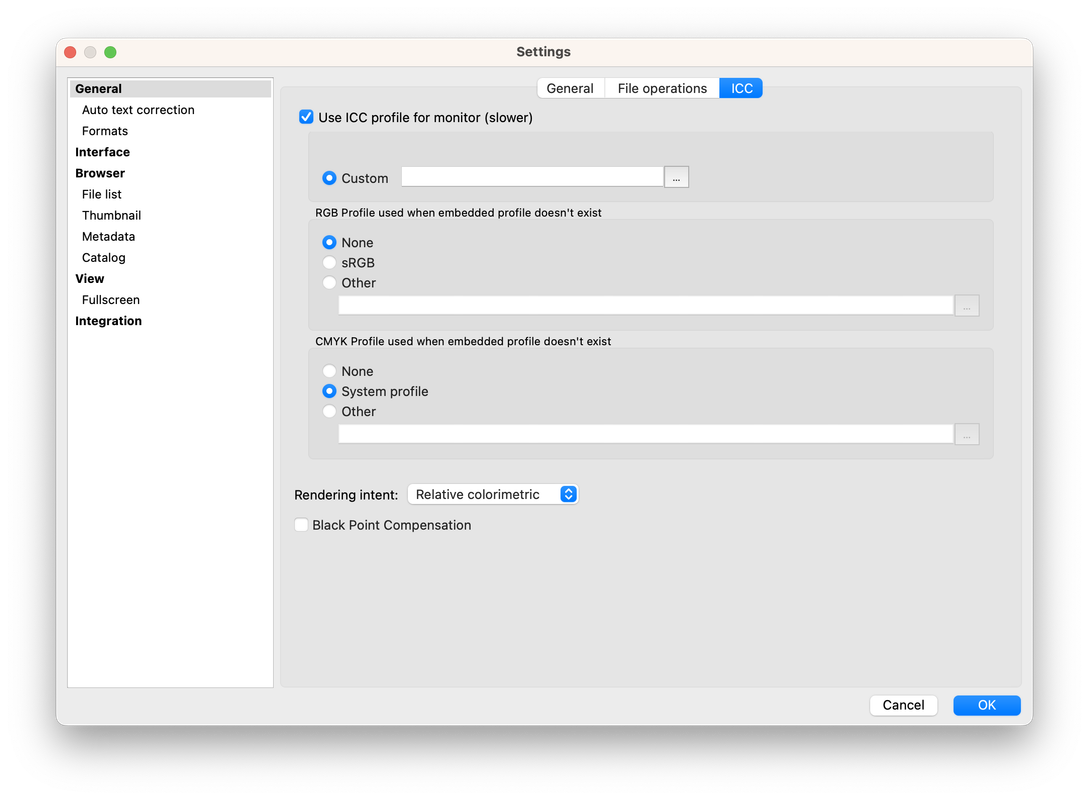Toggle Use ICC profile for monitor checkbox
The image size is (1089, 800).
click(x=306, y=117)
